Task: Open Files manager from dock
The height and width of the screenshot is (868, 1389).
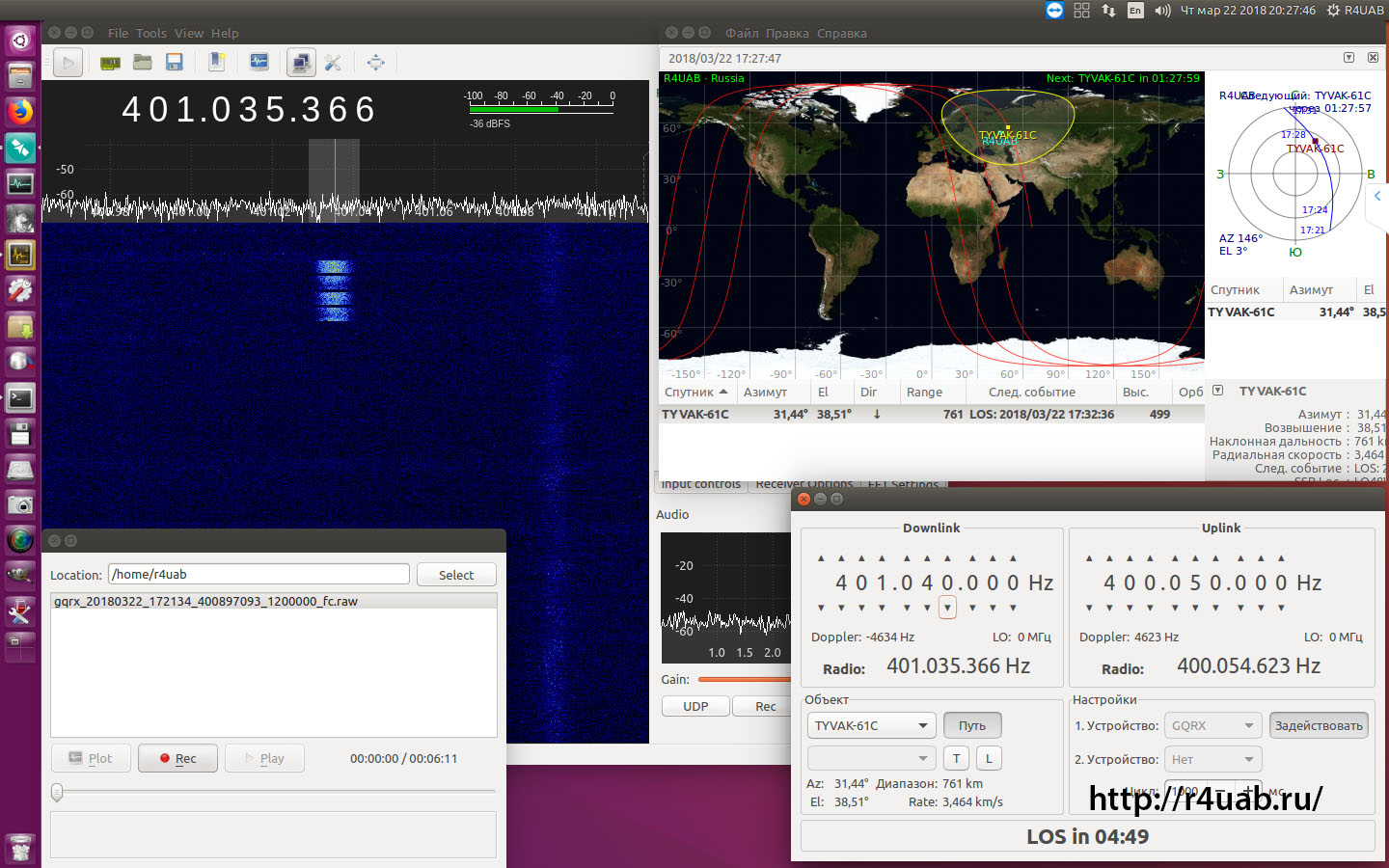Action: (x=20, y=76)
